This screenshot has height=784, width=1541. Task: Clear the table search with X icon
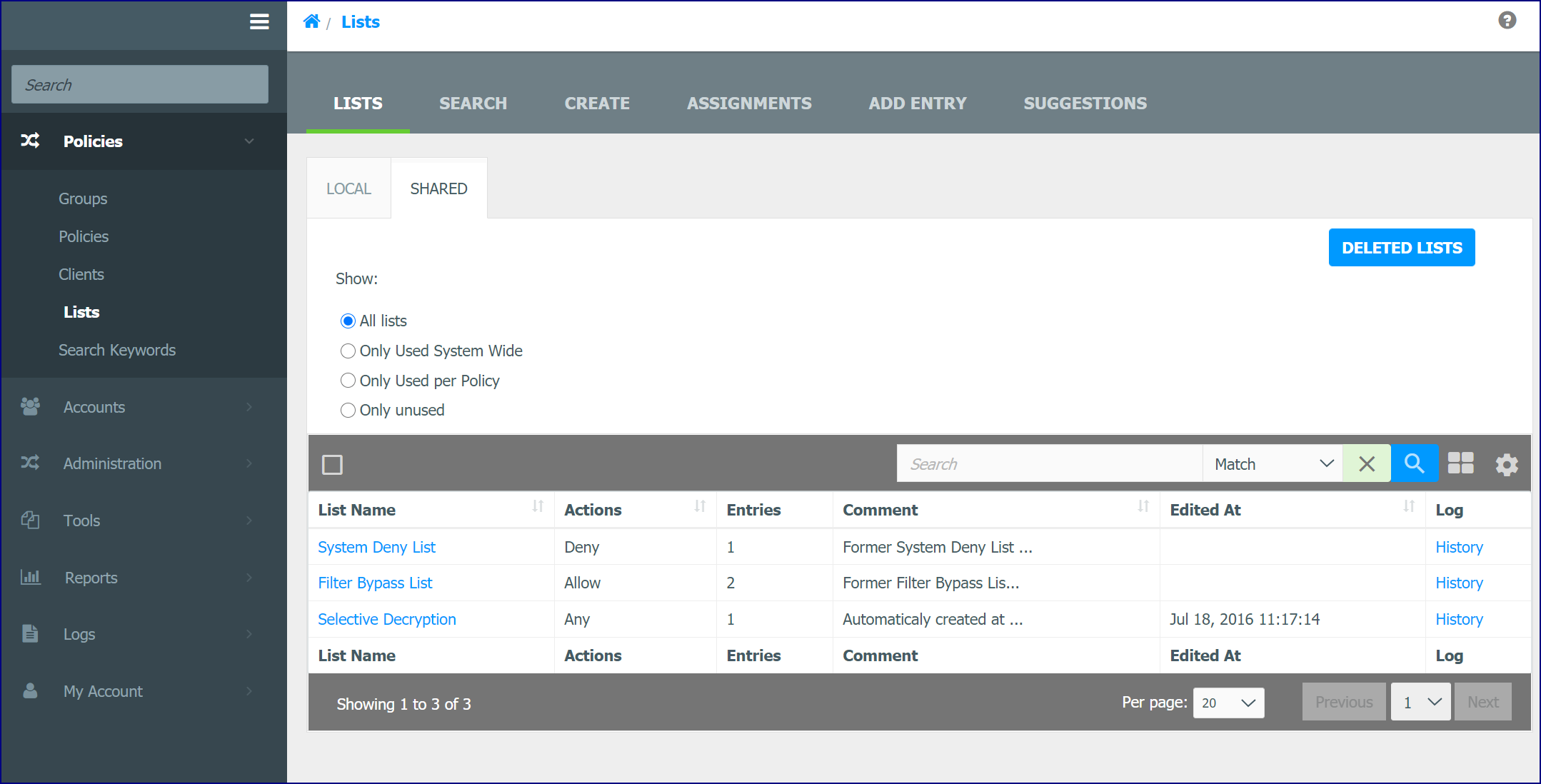[x=1366, y=463]
